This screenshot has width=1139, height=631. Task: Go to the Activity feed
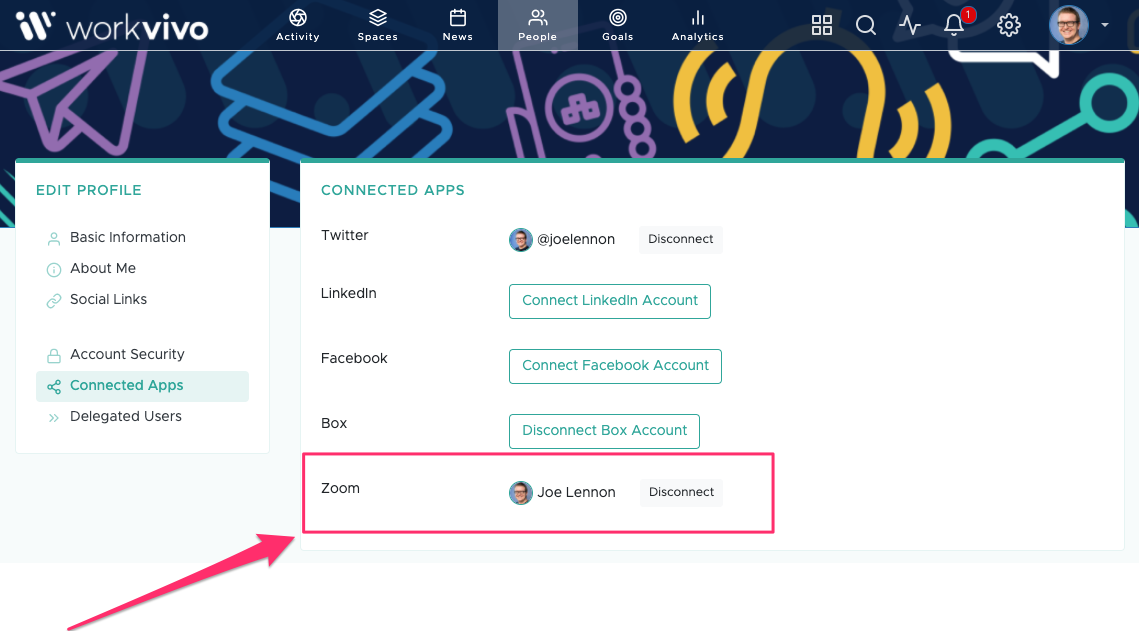coord(298,25)
